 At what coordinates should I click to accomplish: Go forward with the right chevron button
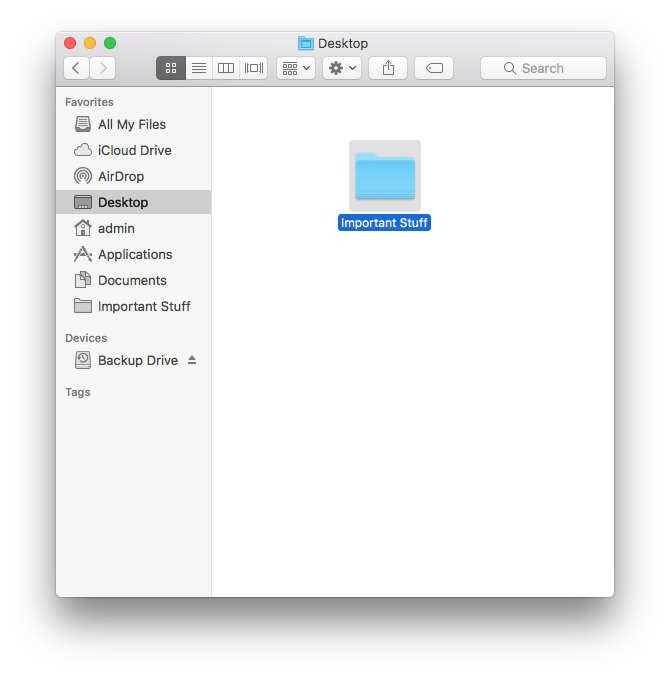click(x=103, y=68)
